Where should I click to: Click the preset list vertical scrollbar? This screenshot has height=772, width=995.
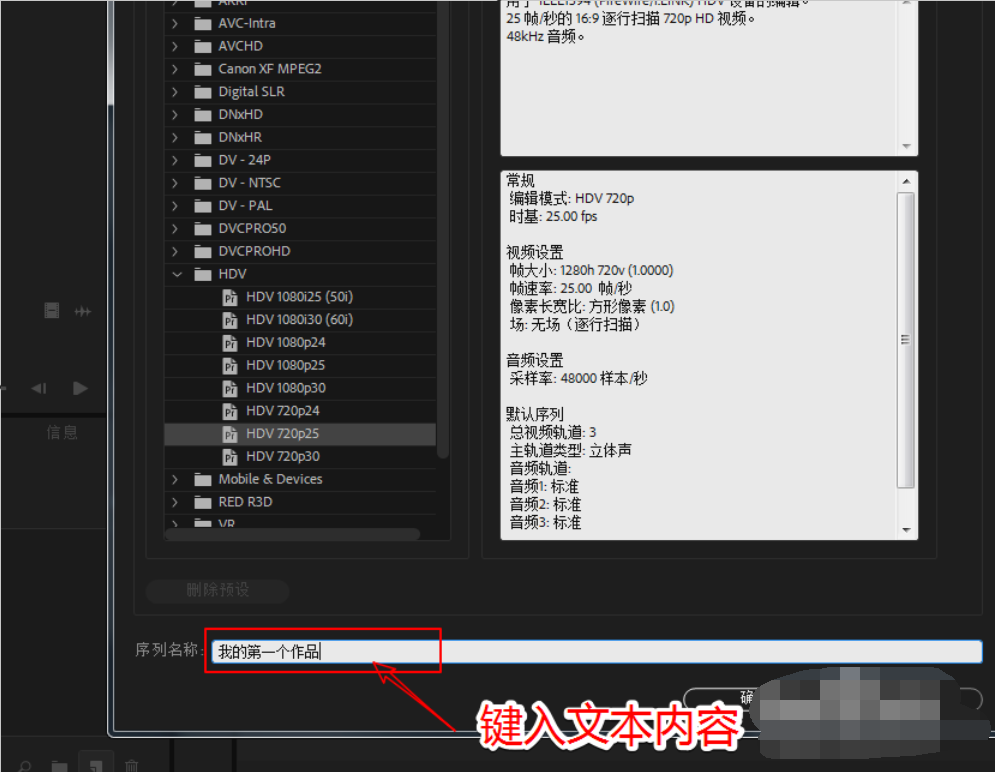click(443, 228)
